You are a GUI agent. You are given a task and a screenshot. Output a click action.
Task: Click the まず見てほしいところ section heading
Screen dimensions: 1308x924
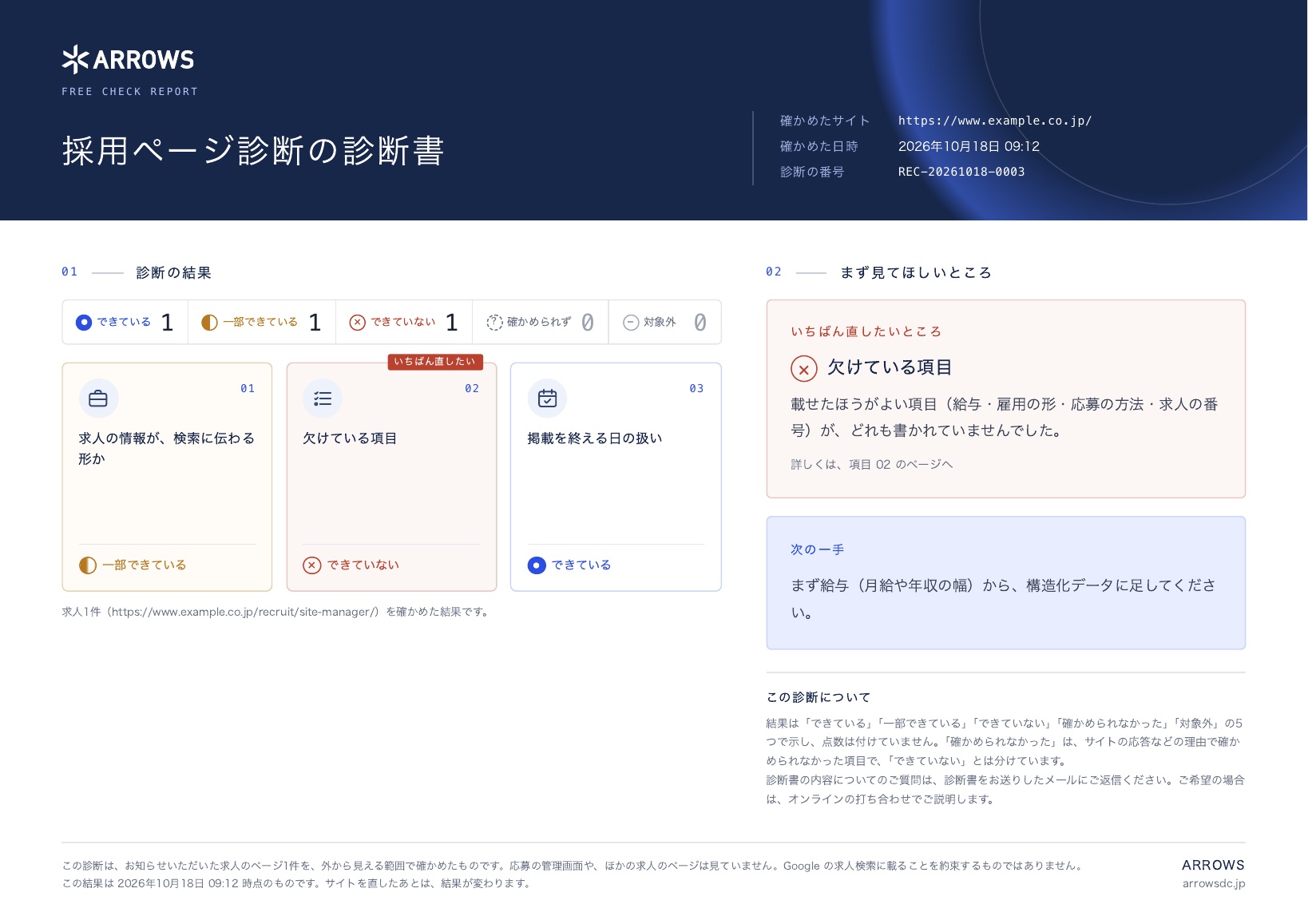point(916,273)
